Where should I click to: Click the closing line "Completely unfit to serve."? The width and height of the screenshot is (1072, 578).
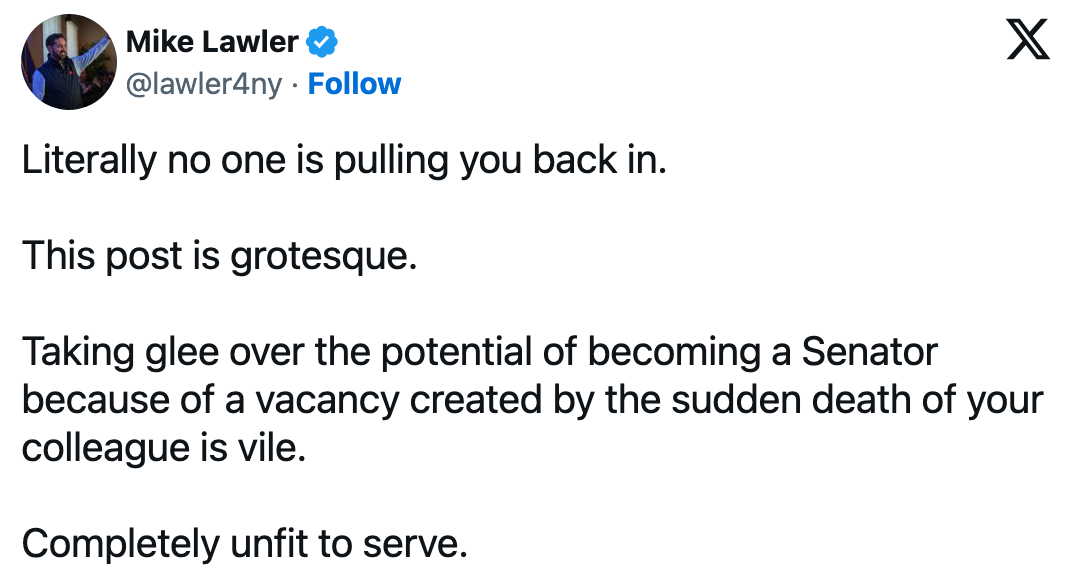pyautogui.click(x=245, y=544)
